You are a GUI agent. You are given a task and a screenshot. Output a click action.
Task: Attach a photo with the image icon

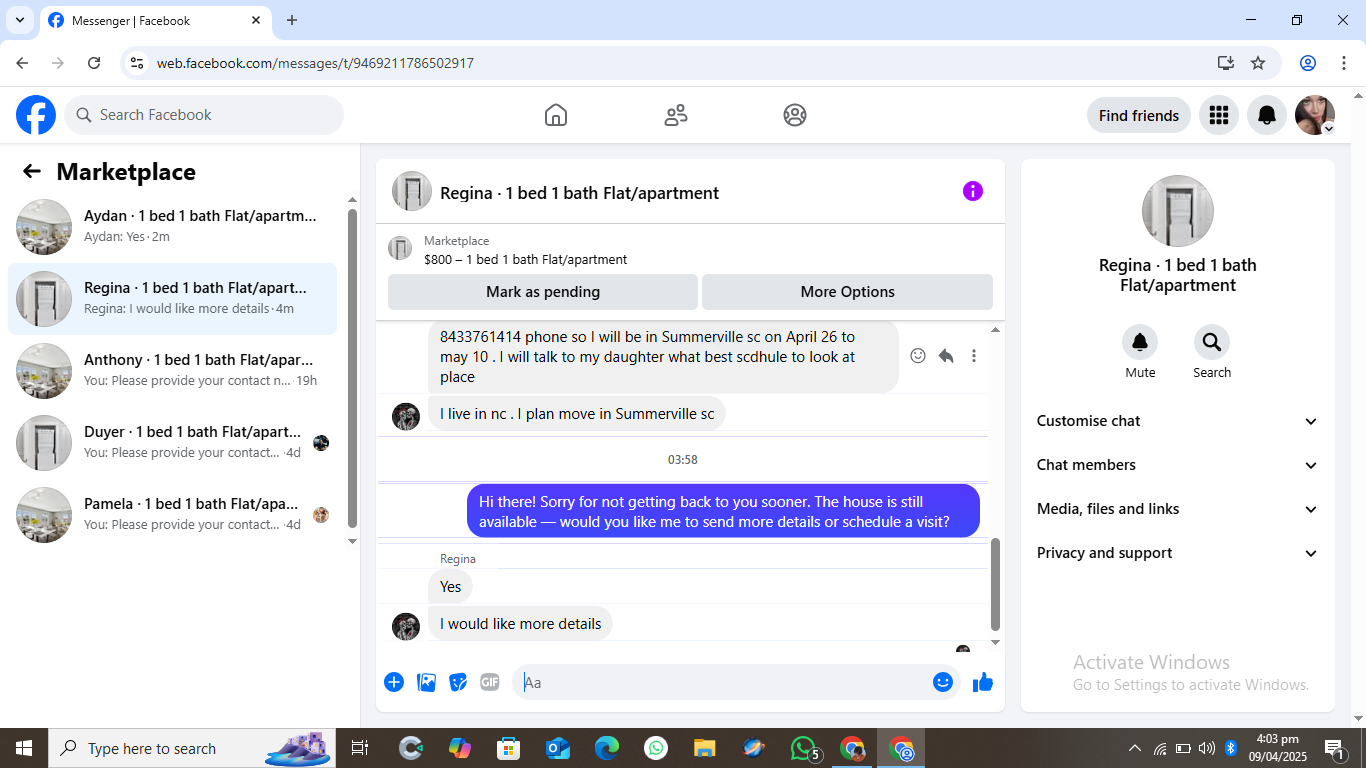[426, 682]
